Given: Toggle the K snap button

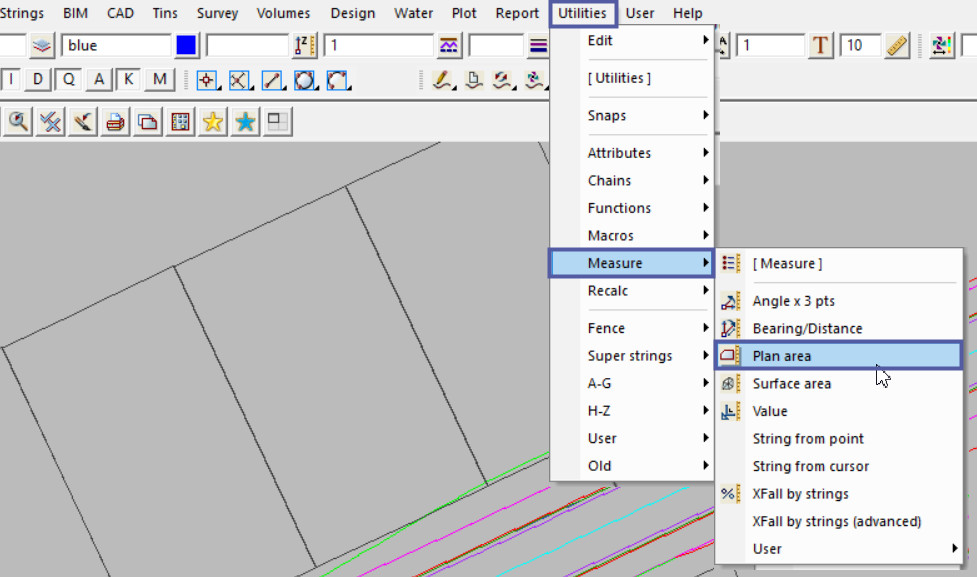Looking at the screenshot, I should click(129, 80).
